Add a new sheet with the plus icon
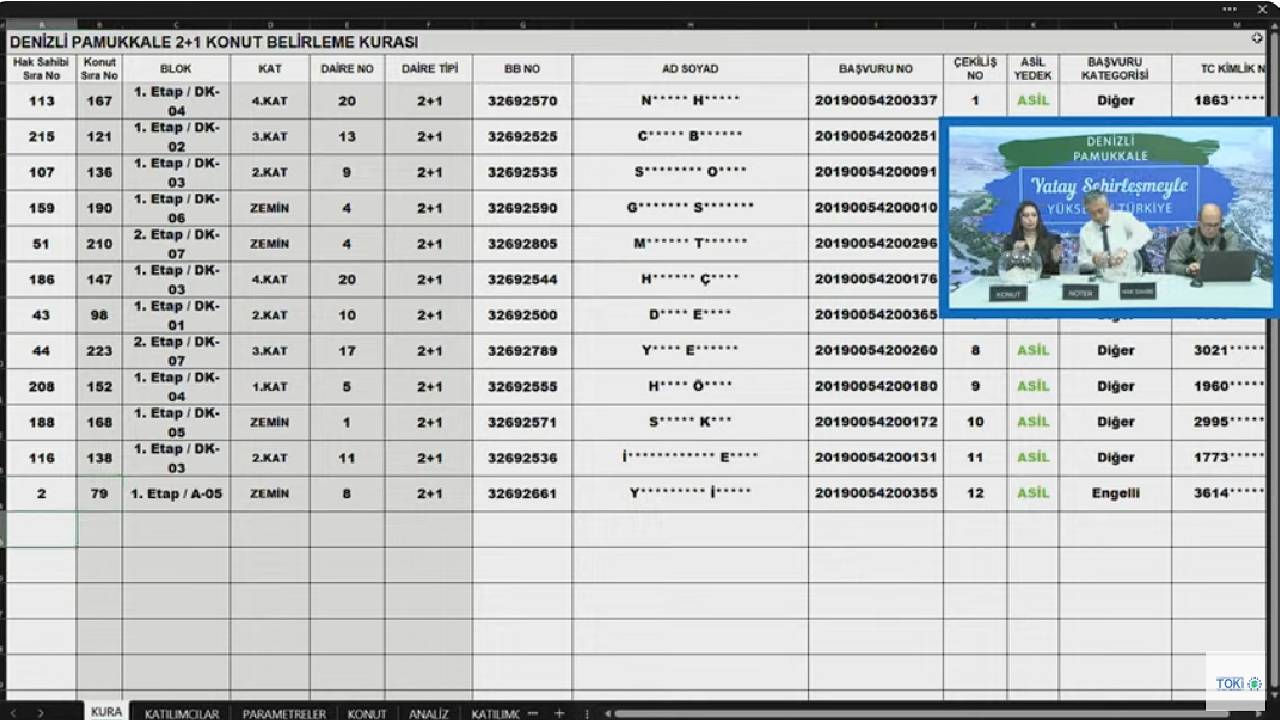The height and width of the screenshot is (720, 1280). click(x=559, y=713)
